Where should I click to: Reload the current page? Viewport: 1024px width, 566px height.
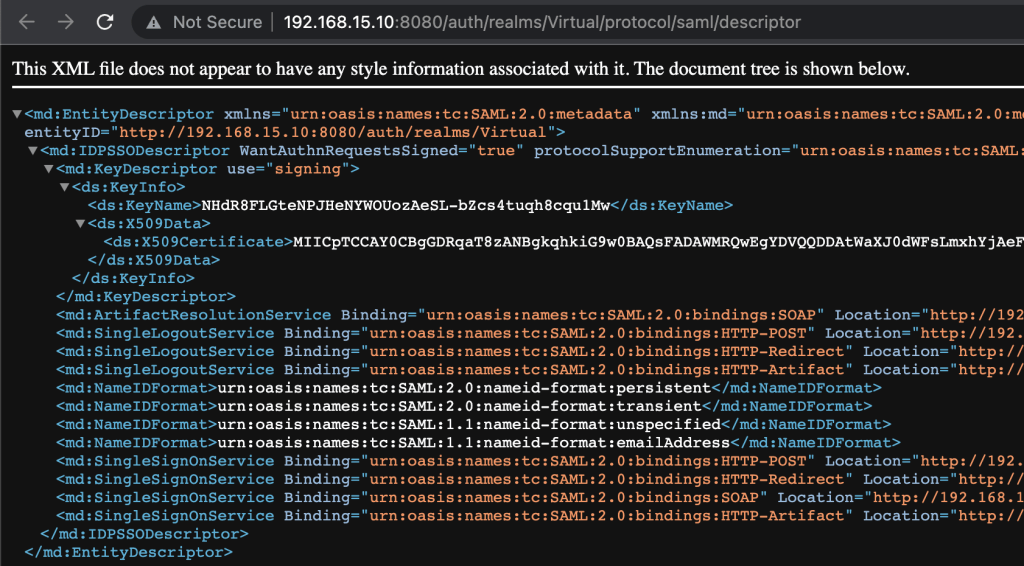105,22
